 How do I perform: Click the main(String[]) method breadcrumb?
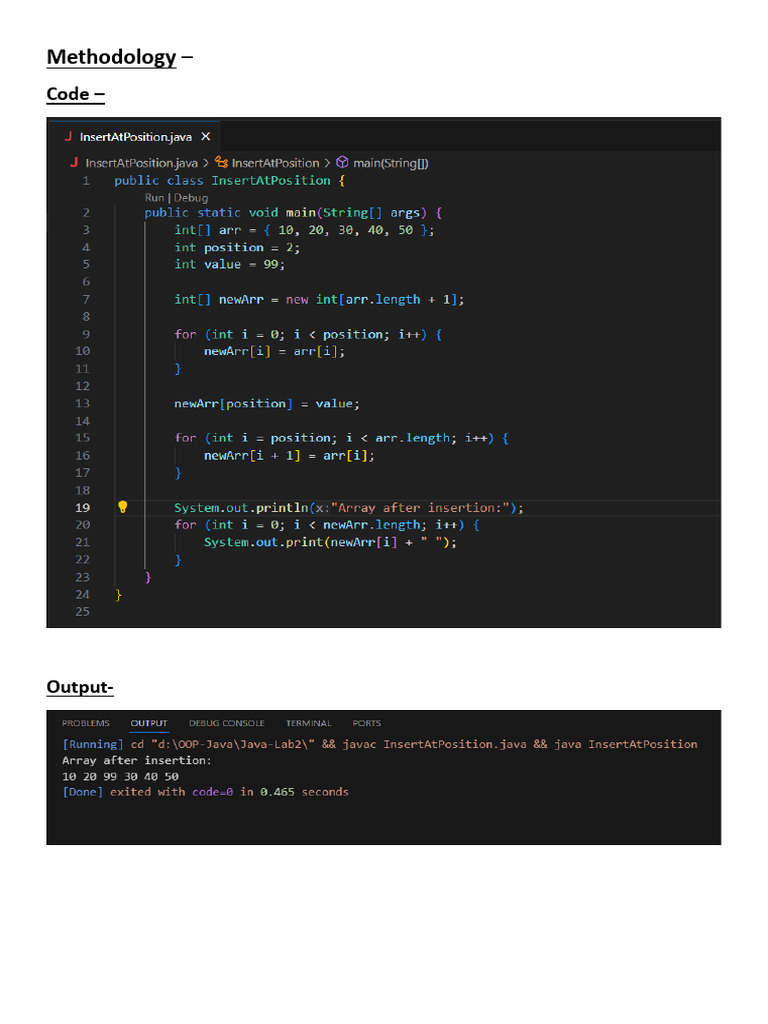(x=391, y=163)
